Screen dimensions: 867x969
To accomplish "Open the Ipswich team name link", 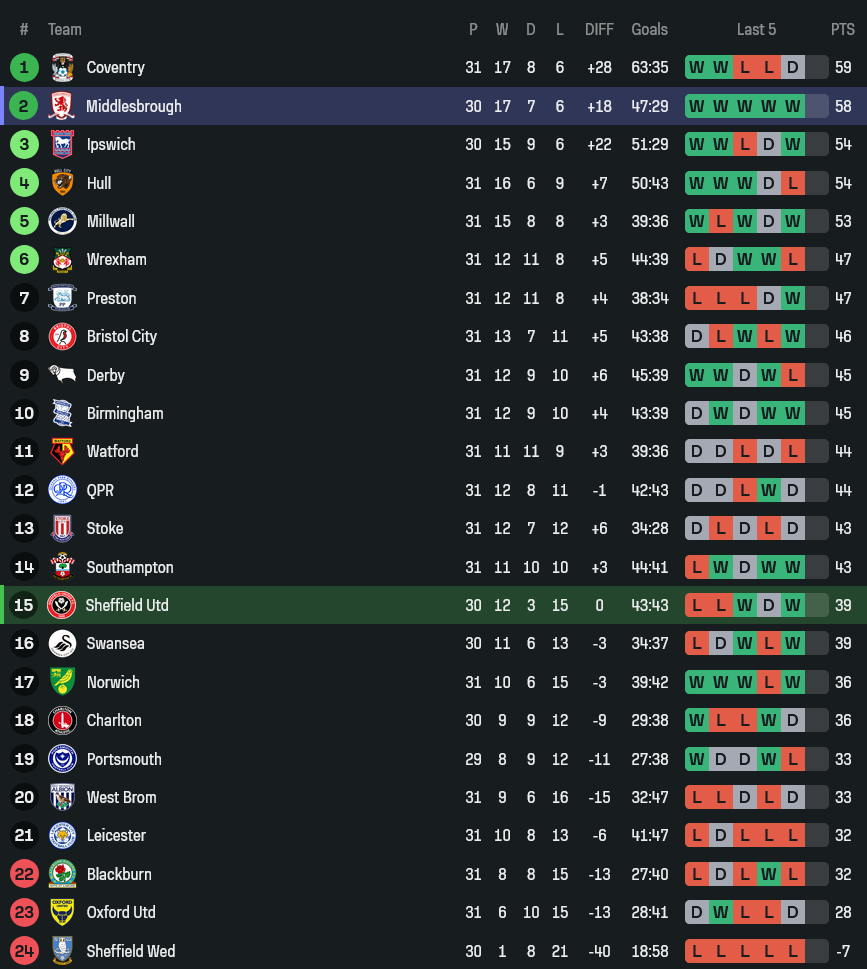I will coord(111,144).
